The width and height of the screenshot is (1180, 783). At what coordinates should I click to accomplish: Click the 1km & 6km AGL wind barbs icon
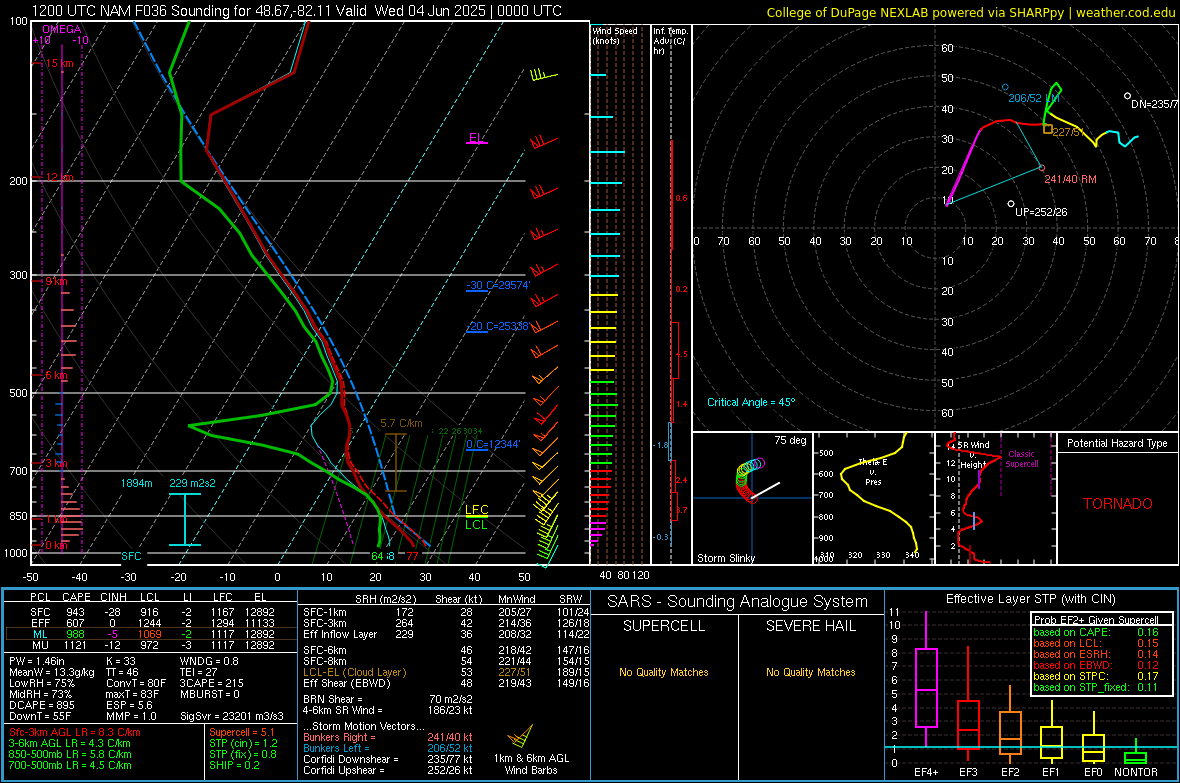pos(520,736)
